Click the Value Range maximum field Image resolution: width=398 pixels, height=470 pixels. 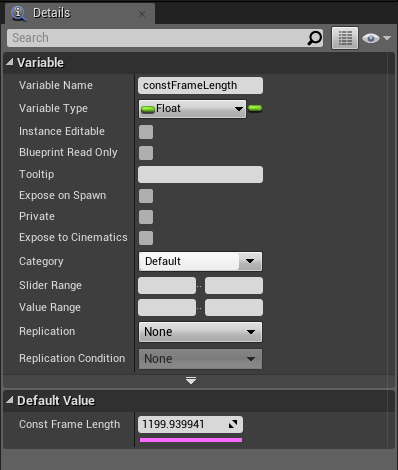234,308
